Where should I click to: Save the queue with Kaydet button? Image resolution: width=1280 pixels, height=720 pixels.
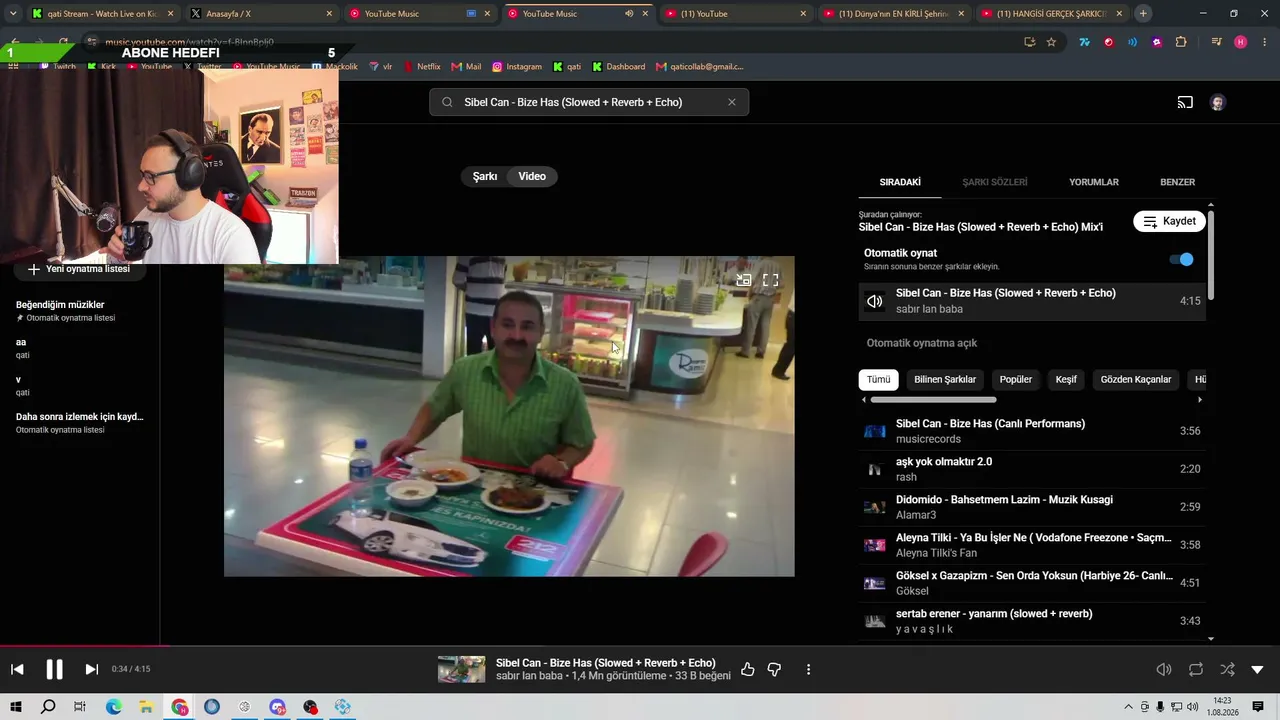(x=1169, y=221)
